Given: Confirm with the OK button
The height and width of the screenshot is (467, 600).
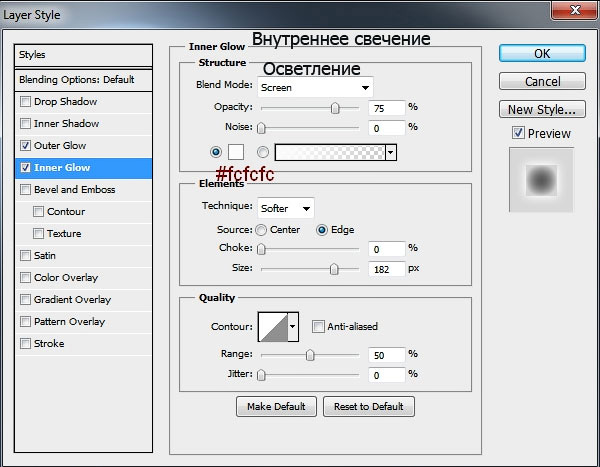Looking at the screenshot, I should [x=542, y=53].
